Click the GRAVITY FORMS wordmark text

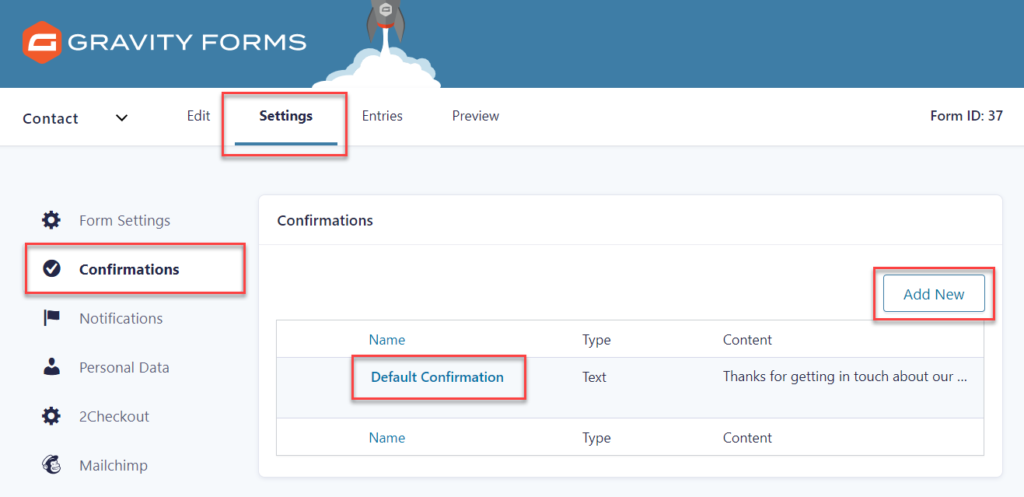coord(187,42)
